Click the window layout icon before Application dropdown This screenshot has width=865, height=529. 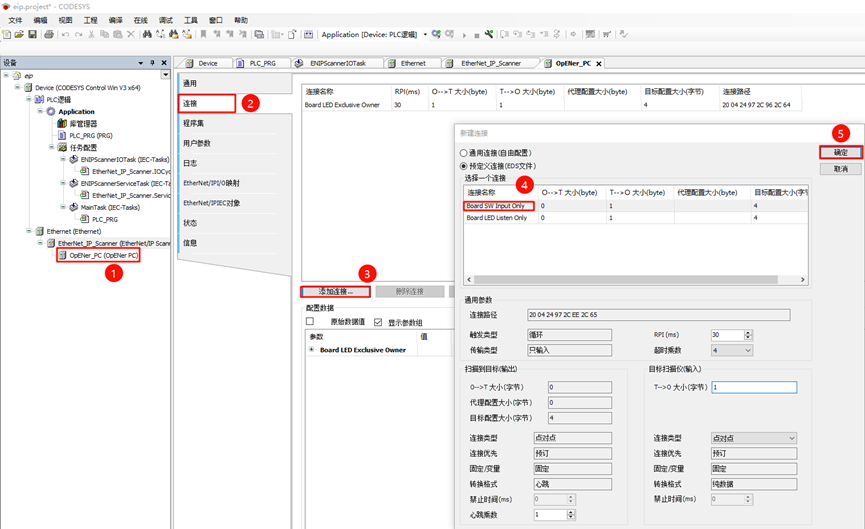[308, 34]
